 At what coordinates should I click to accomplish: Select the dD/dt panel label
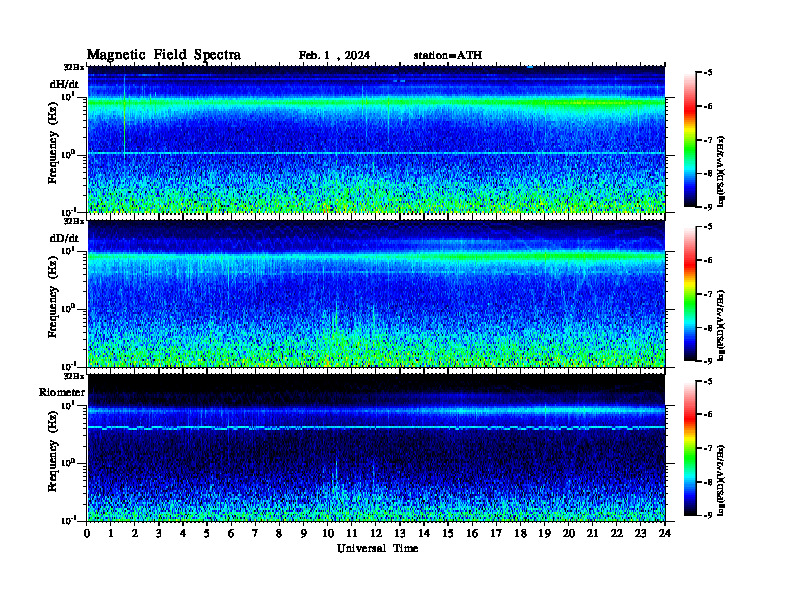(x=64, y=238)
